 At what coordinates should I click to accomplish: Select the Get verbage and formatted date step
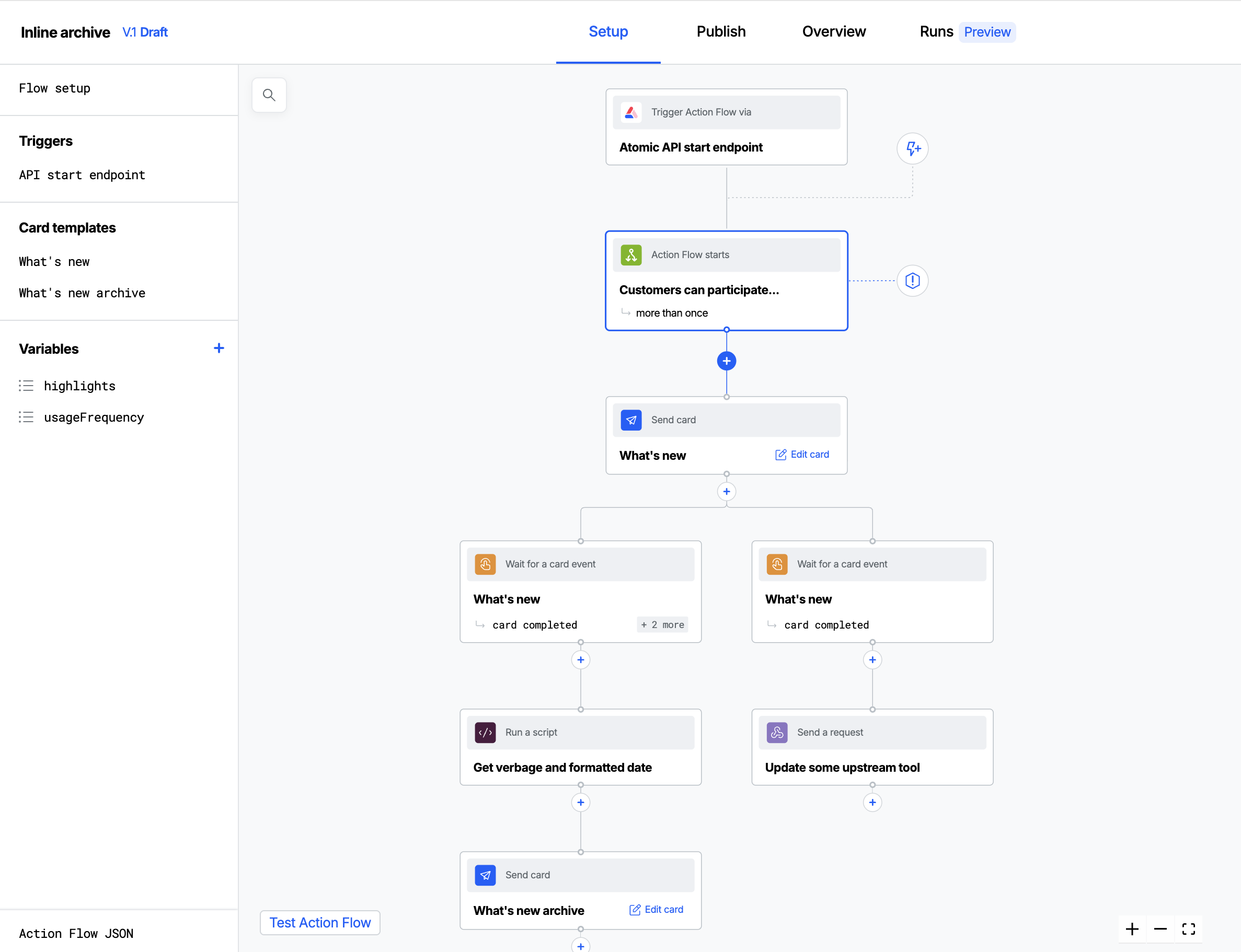click(x=581, y=747)
